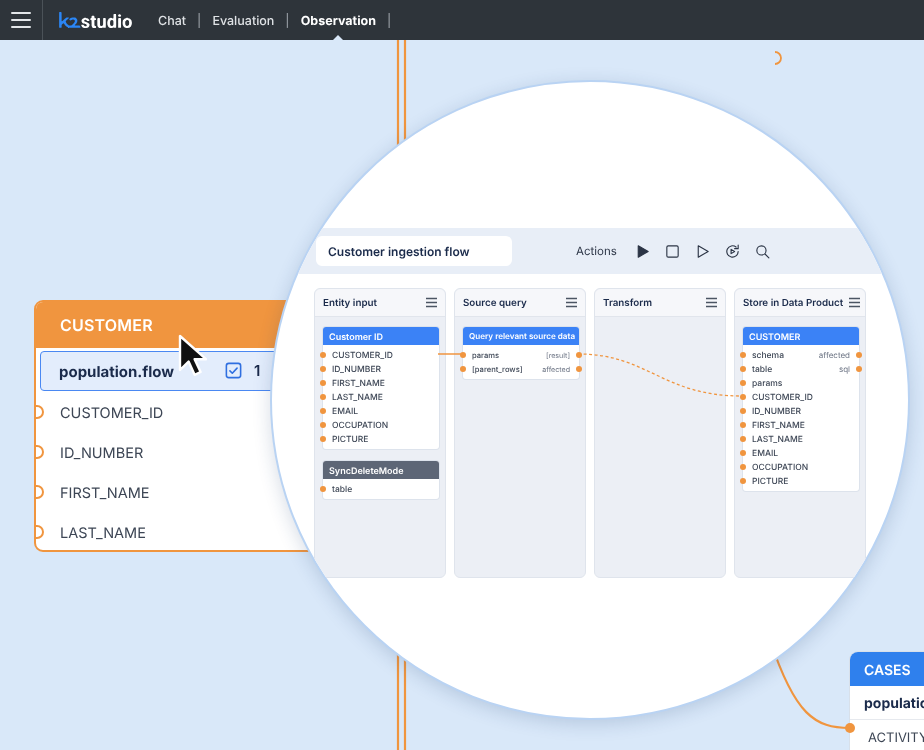This screenshot has width=924, height=750.
Task: Open the Observation tab
Action: point(338,21)
